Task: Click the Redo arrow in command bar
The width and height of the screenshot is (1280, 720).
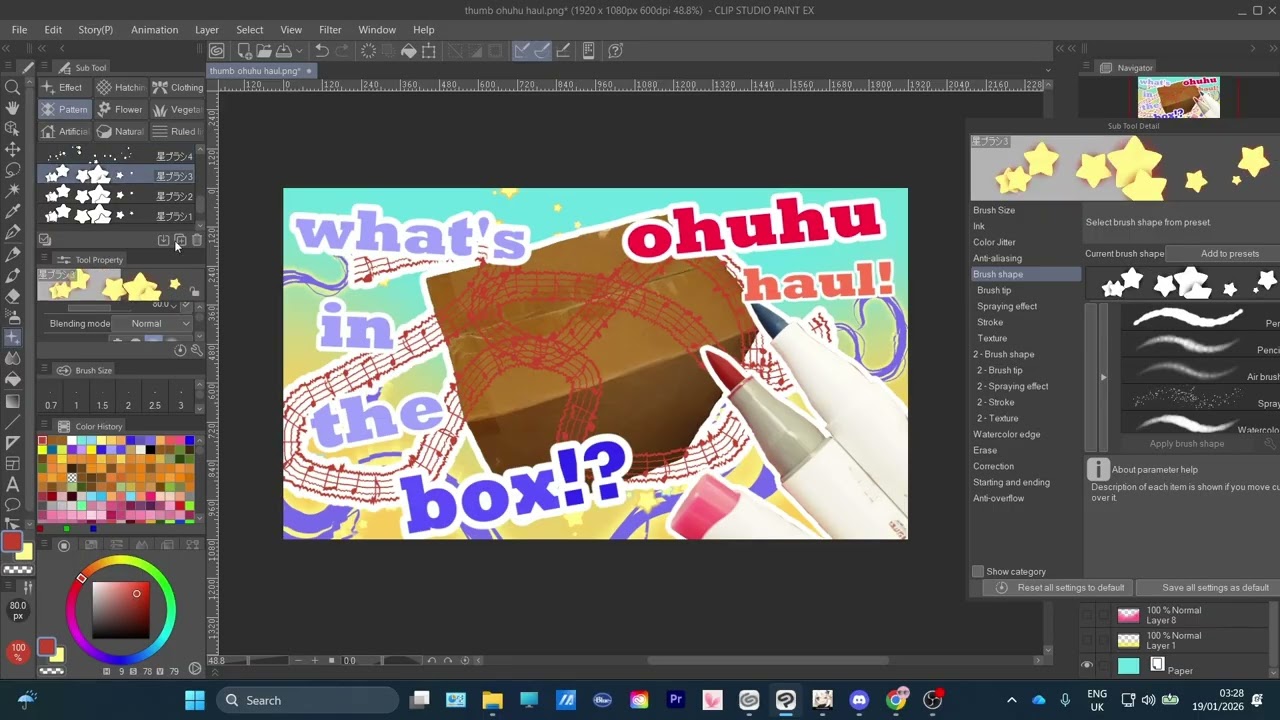Action: (342, 51)
